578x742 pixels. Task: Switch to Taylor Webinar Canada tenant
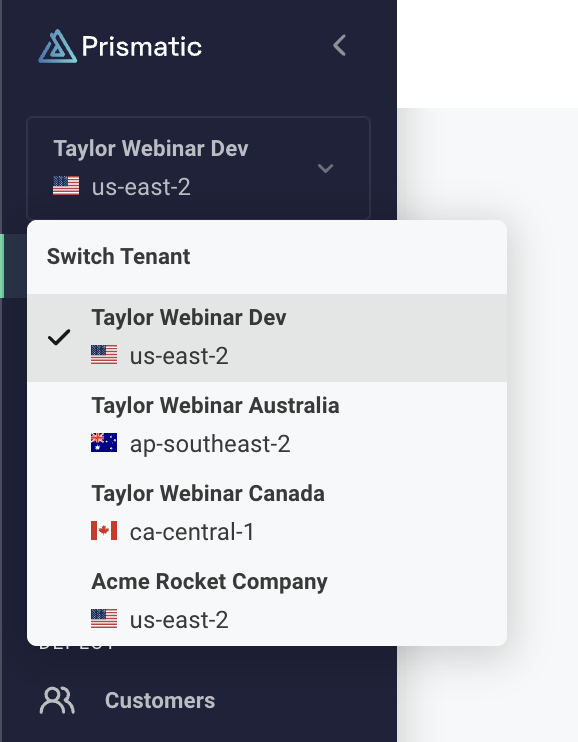tap(267, 514)
